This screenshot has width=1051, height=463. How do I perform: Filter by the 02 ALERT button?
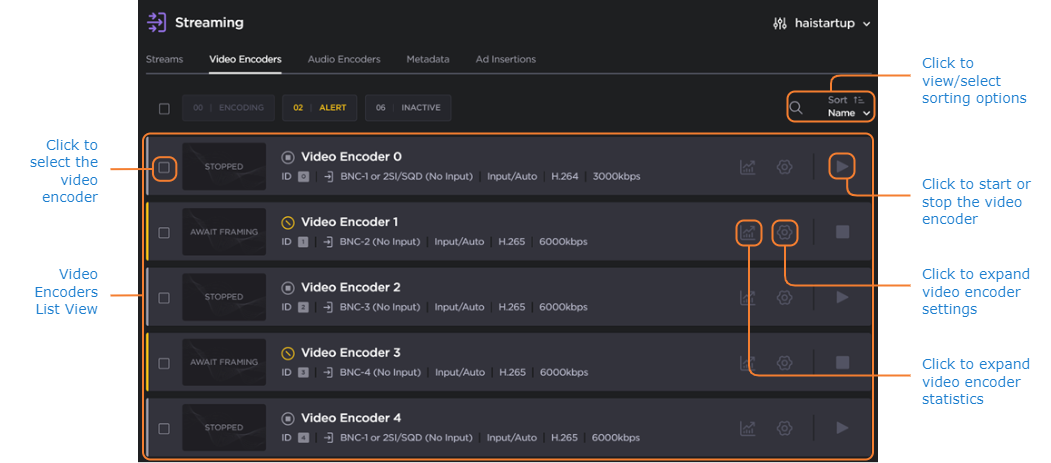pyautogui.click(x=320, y=108)
